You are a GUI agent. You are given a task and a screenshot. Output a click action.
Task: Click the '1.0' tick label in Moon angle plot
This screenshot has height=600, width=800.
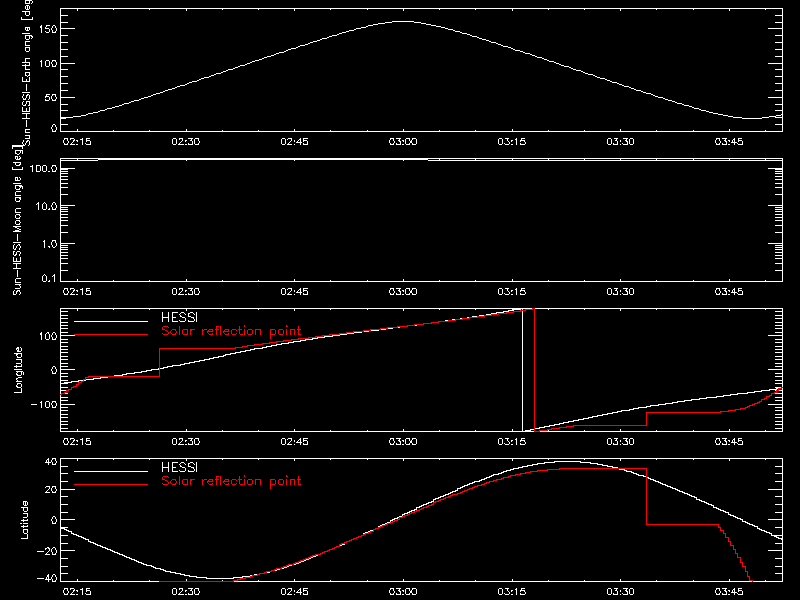49,244
